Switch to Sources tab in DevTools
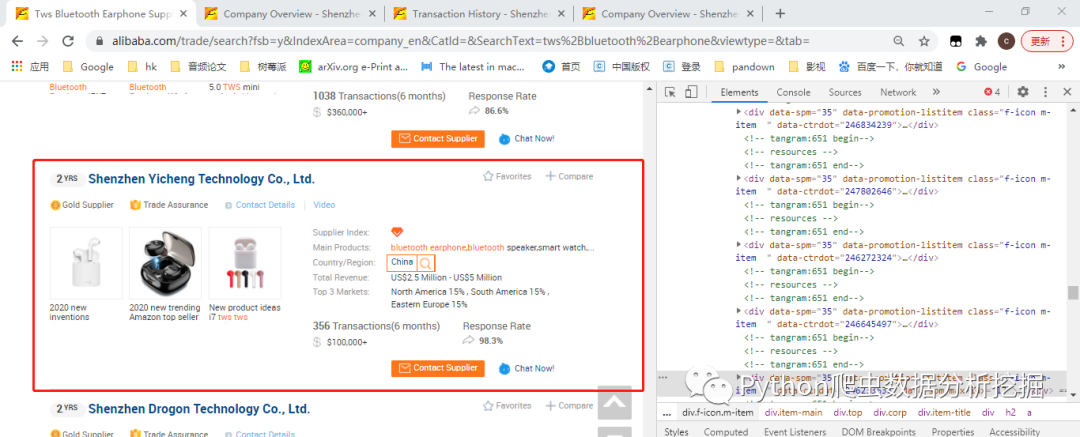This screenshot has height=437, width=1080. [x=845, y=92]
